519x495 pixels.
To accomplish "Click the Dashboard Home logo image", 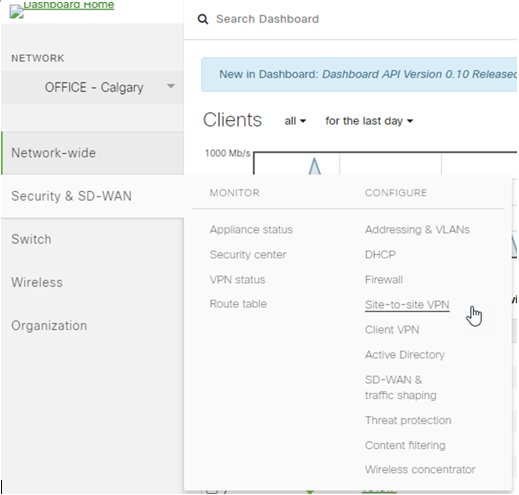I will tap(16, 12).
